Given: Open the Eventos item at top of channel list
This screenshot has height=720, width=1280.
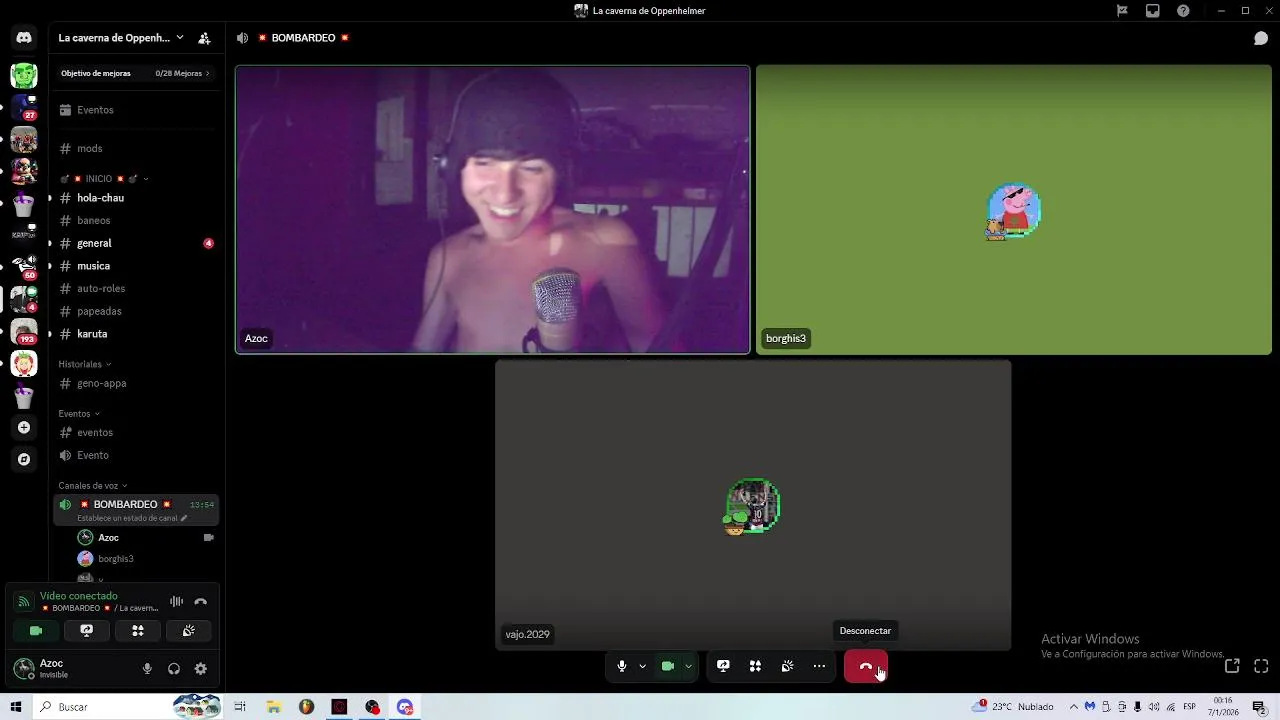Looking at the screenshot, I should tap(136, 110).
